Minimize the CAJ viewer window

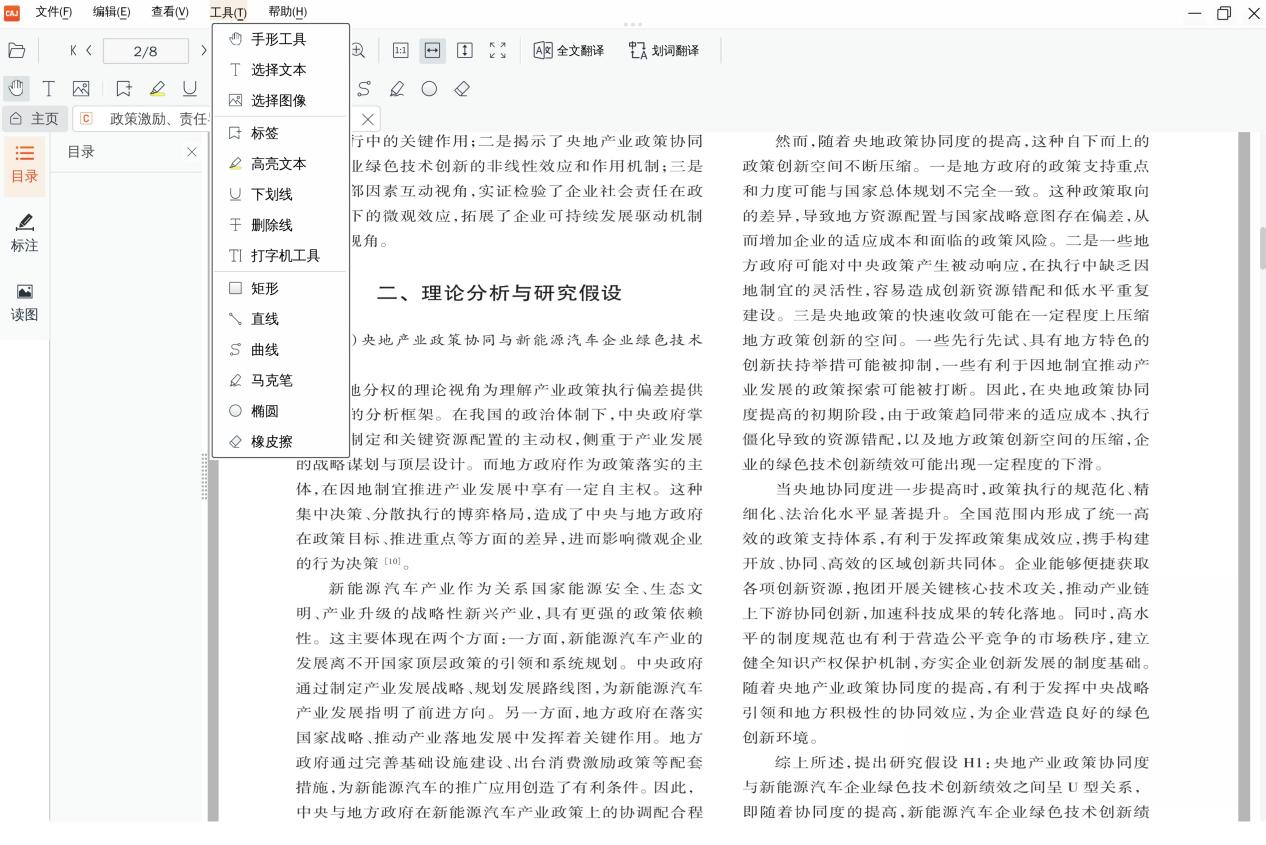click(1195, 13)
